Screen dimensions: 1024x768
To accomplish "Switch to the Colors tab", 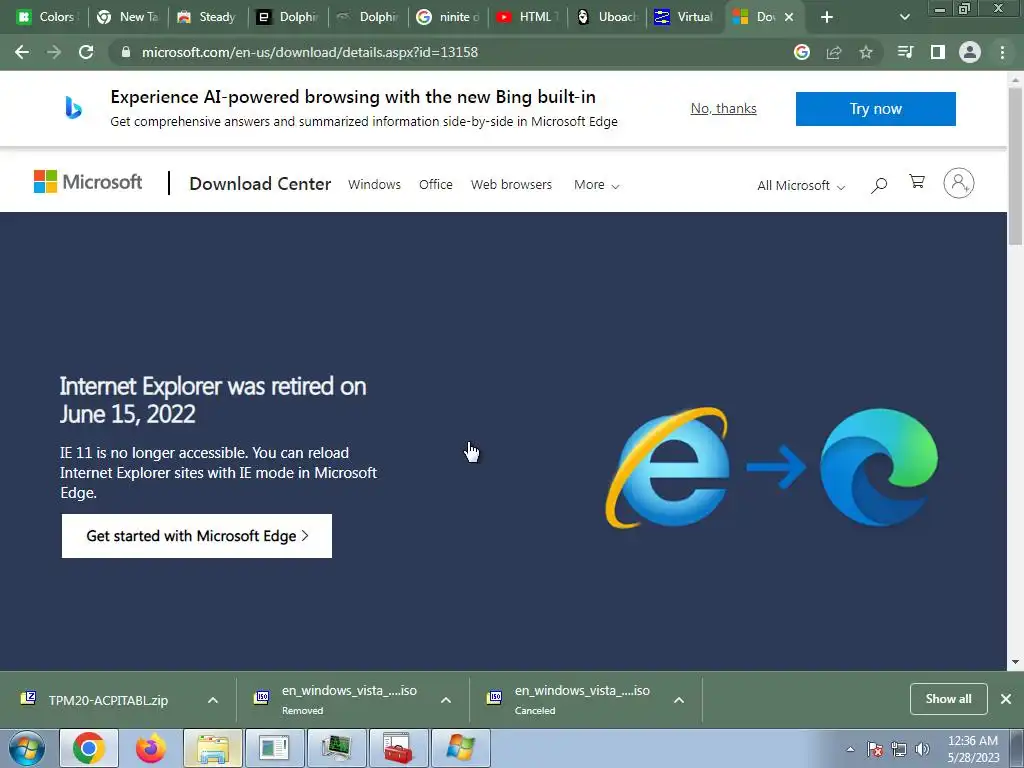I will [x=46, y=17].
